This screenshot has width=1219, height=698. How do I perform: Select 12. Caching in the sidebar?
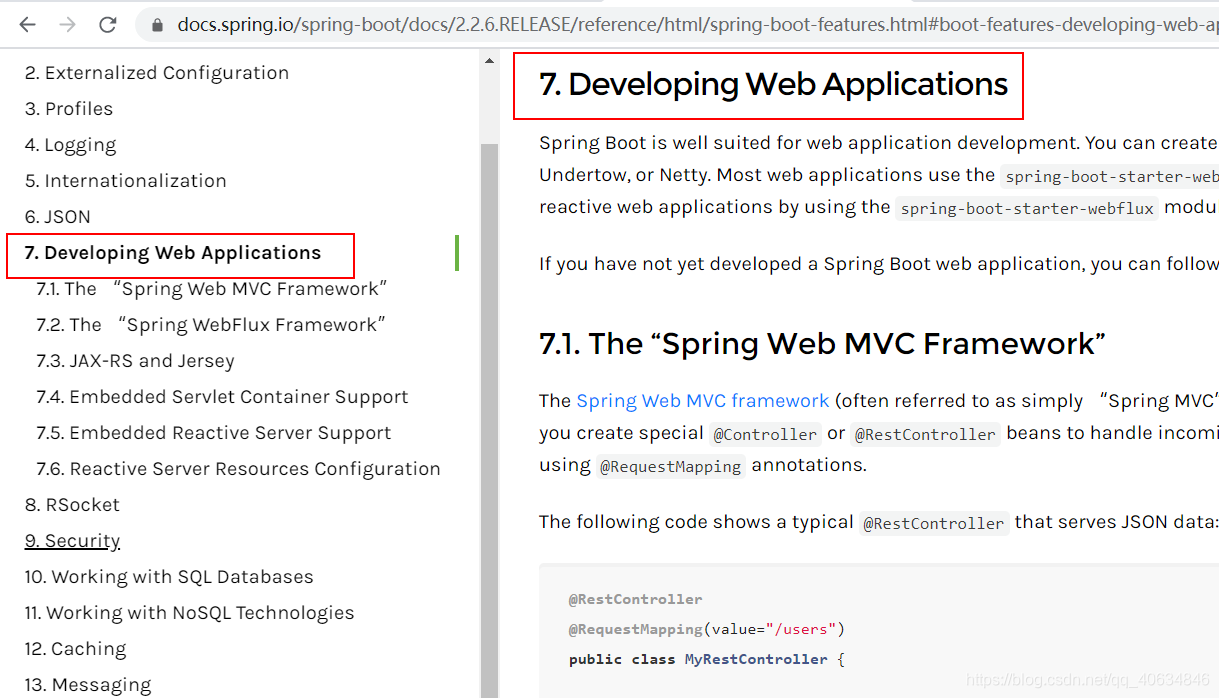coord(75,649)
